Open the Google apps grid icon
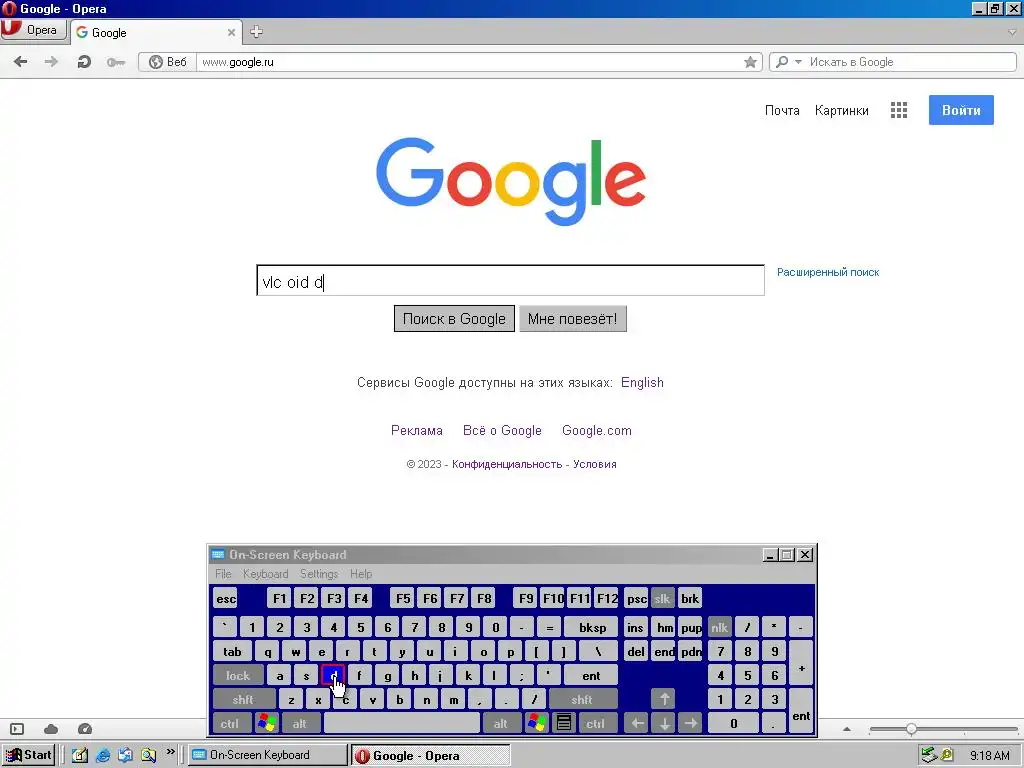 [x=899, y=110]
